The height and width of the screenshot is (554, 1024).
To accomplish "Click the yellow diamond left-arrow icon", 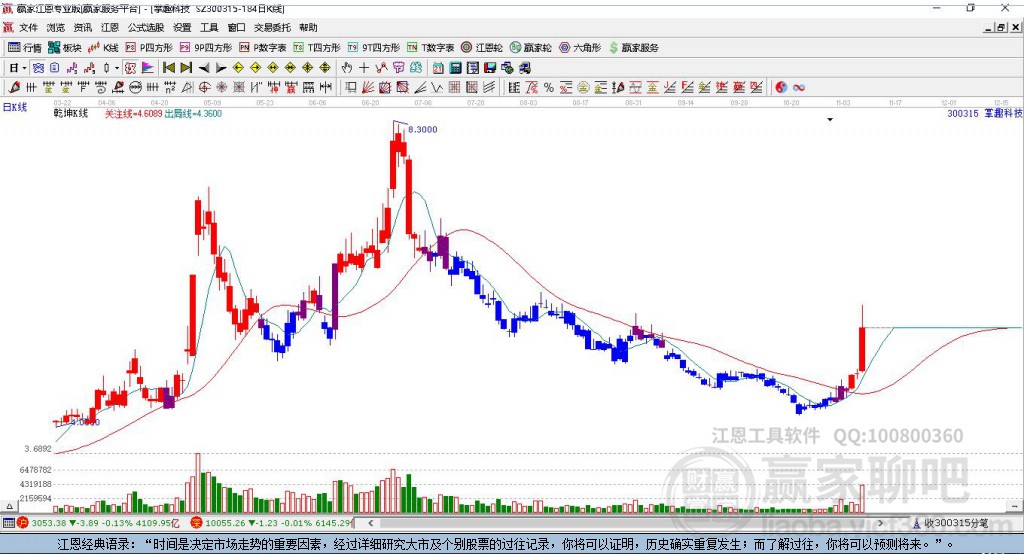I will tap(238, 68).
